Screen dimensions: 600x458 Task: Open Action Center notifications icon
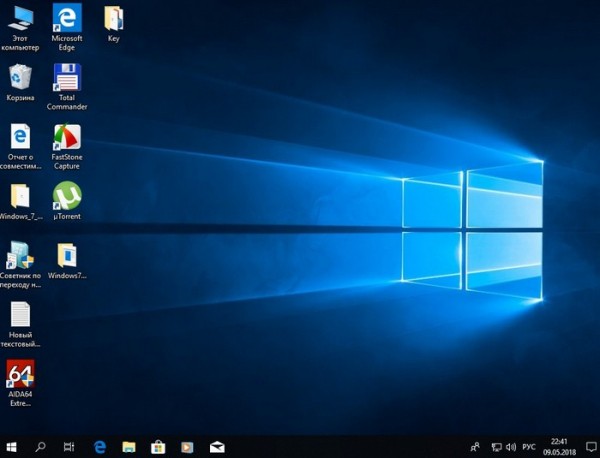(591, 447)
